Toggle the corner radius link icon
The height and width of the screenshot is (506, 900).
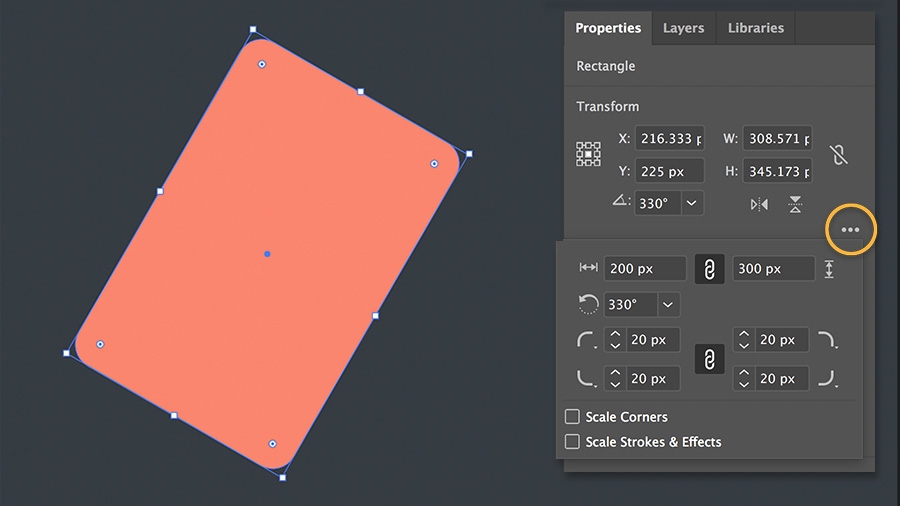pyautogui.click(x=709, y=359)
